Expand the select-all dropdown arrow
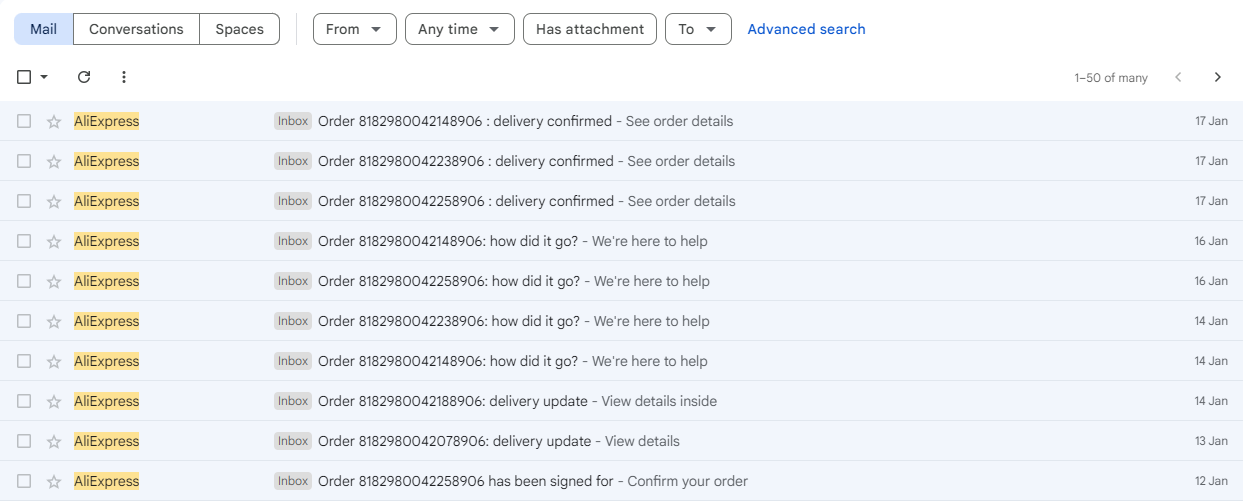The height and width of the screenshot is (501, 1243). click(x=44, y=77)
